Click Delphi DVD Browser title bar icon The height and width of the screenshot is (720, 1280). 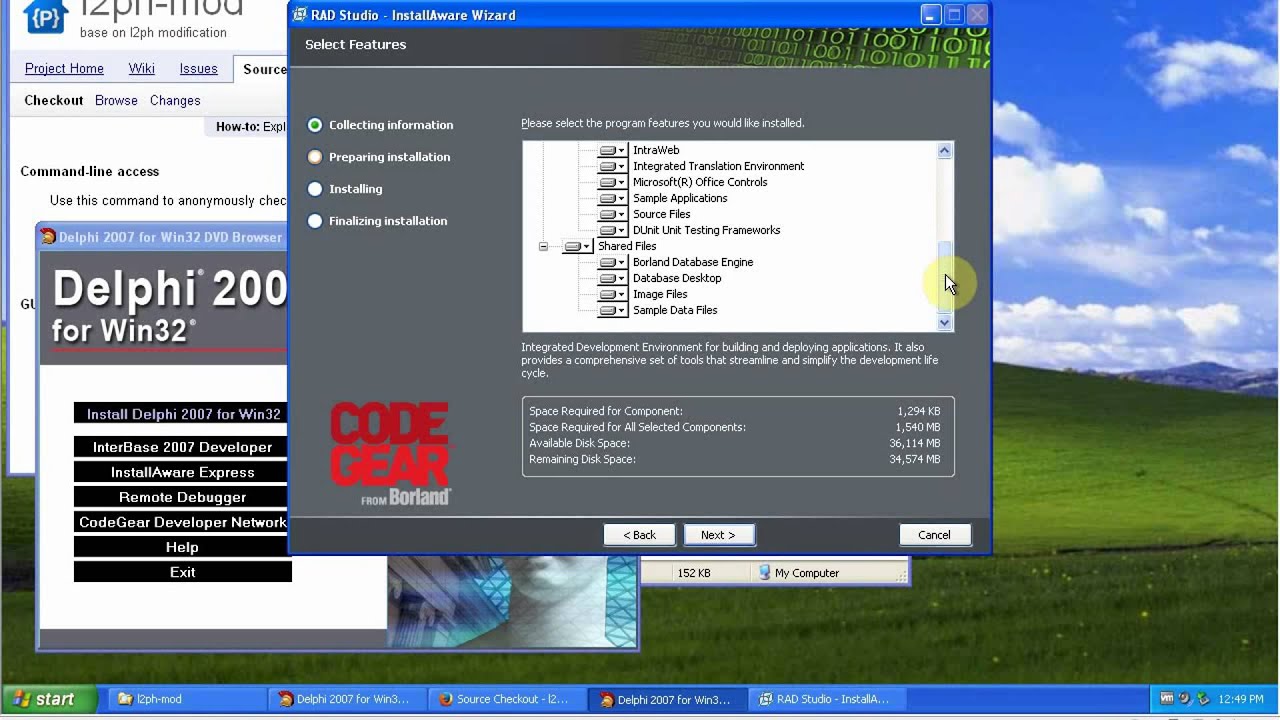(x=48, y=237)
